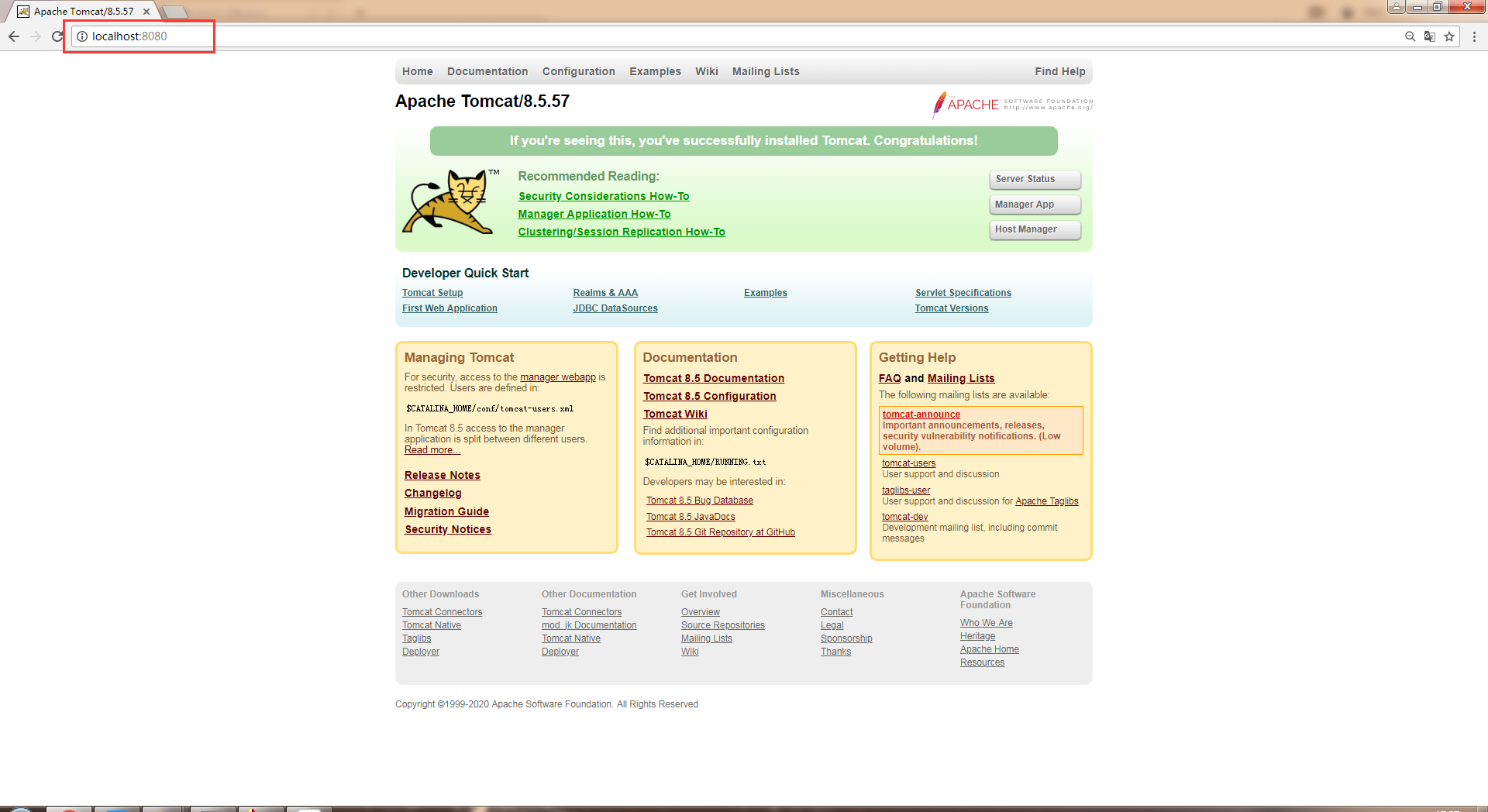
Task: Open Who We Are link
Action: pyautogui.click(x=987, y=623)
